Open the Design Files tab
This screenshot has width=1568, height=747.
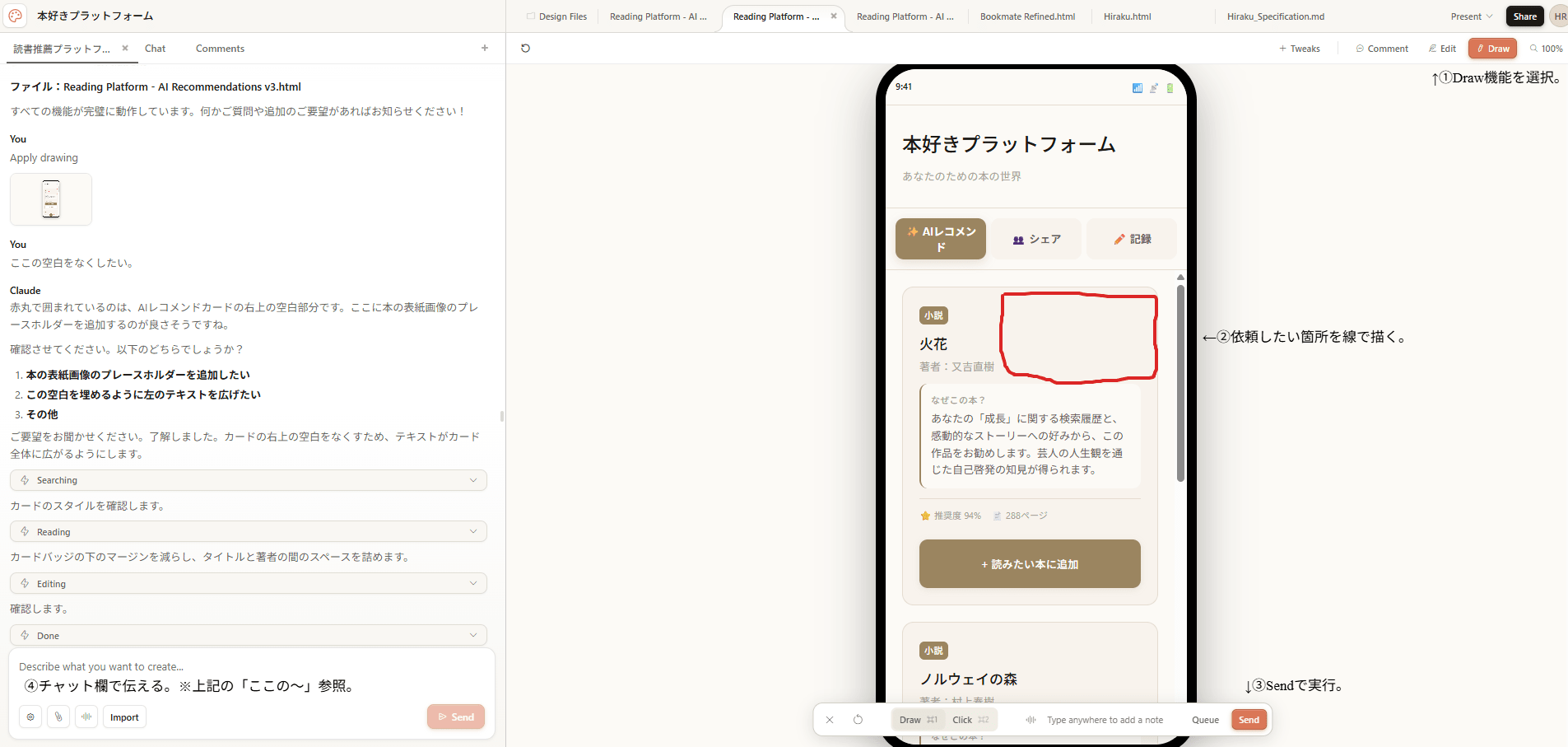[x=557, y=16]
